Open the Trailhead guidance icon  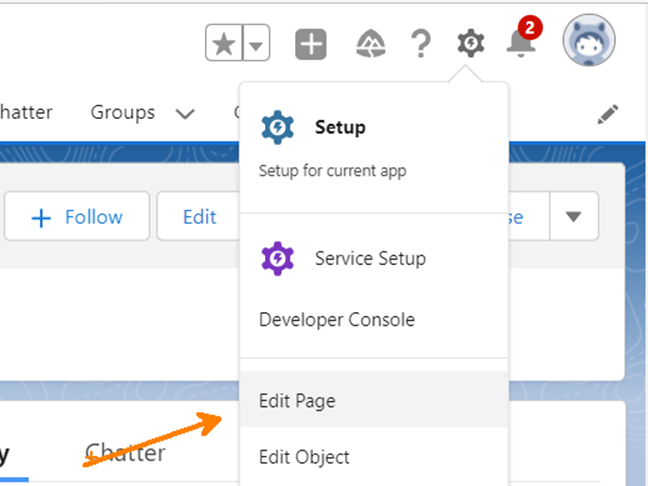[x=371, y=44]
